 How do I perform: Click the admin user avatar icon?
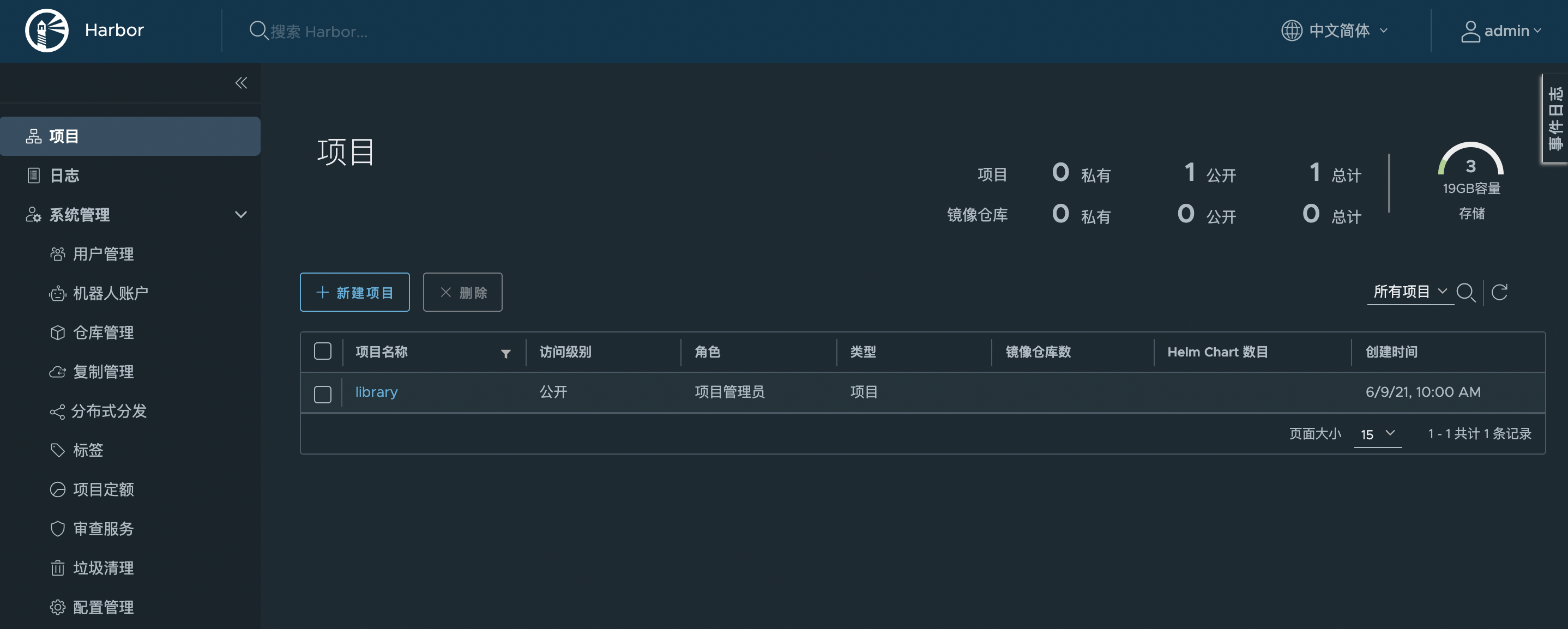click(1470, 31)
